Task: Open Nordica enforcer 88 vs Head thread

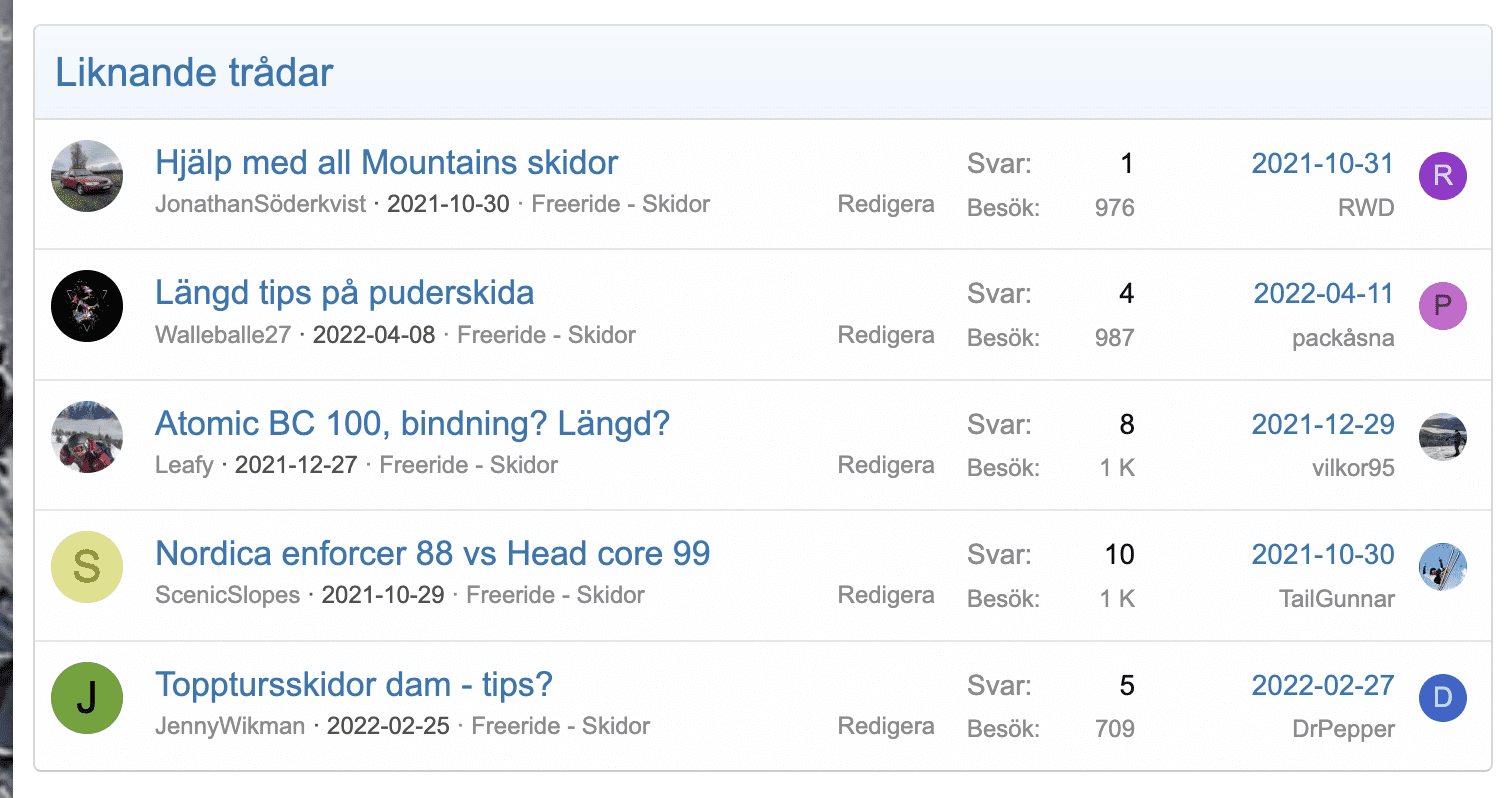Action: pyautogui.click(x=432, y=553)
